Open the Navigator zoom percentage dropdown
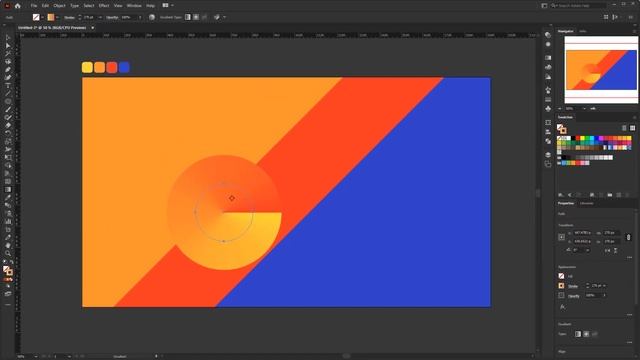640x360 pixels. [x=584, y=109]
